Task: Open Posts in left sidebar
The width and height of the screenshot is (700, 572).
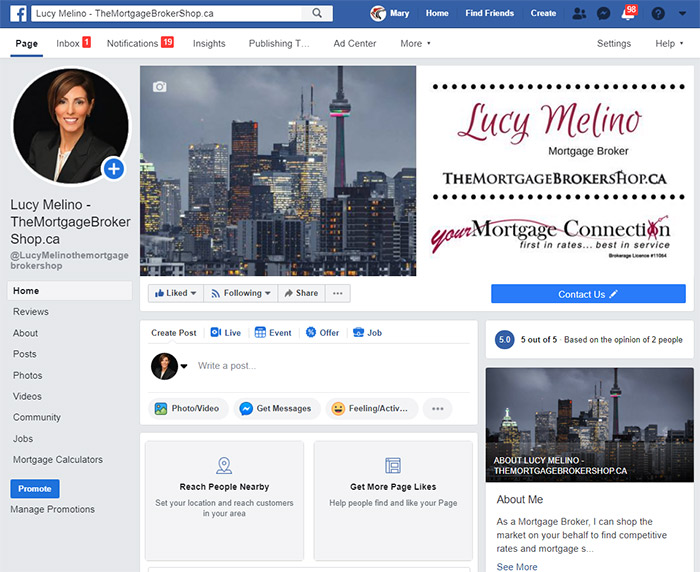Action: tap(25, 354)
